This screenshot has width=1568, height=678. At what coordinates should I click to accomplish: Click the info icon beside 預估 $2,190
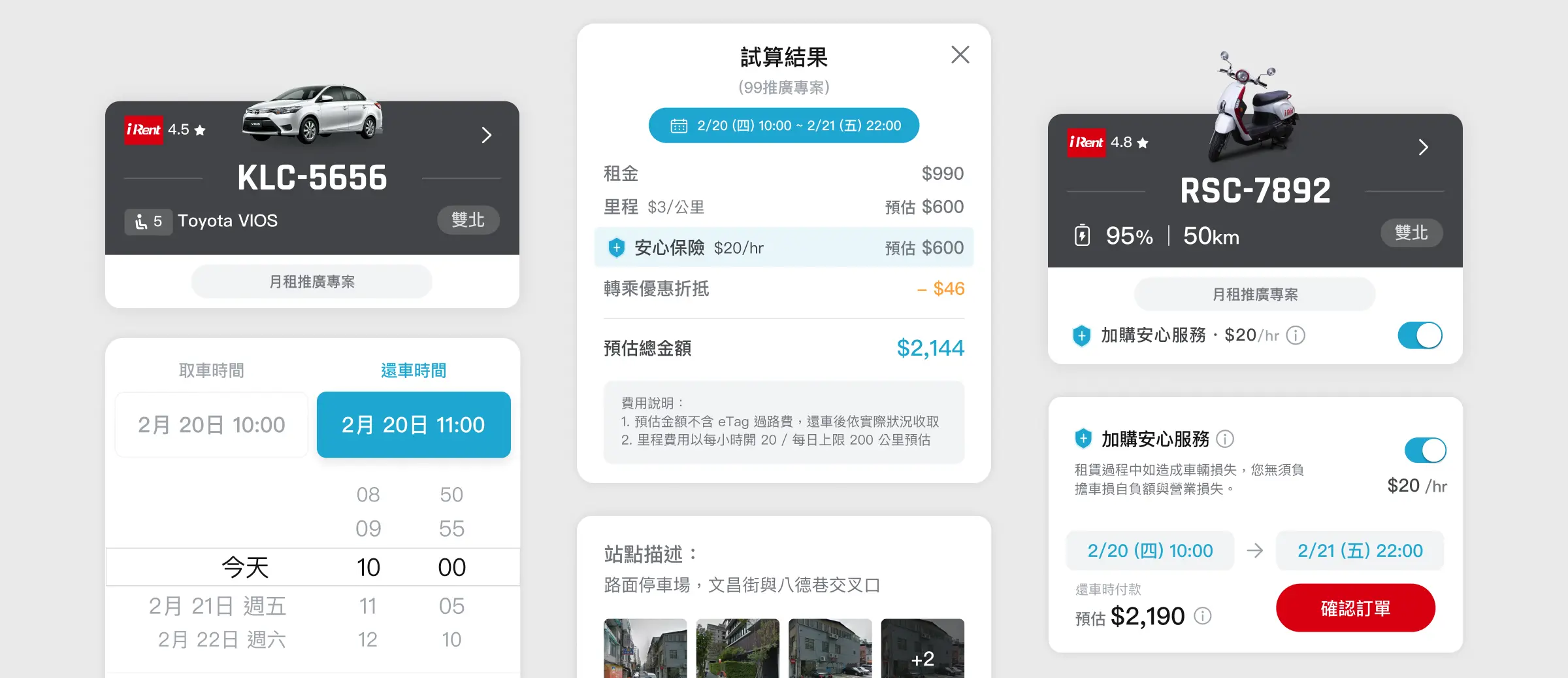coord(1203,616)
